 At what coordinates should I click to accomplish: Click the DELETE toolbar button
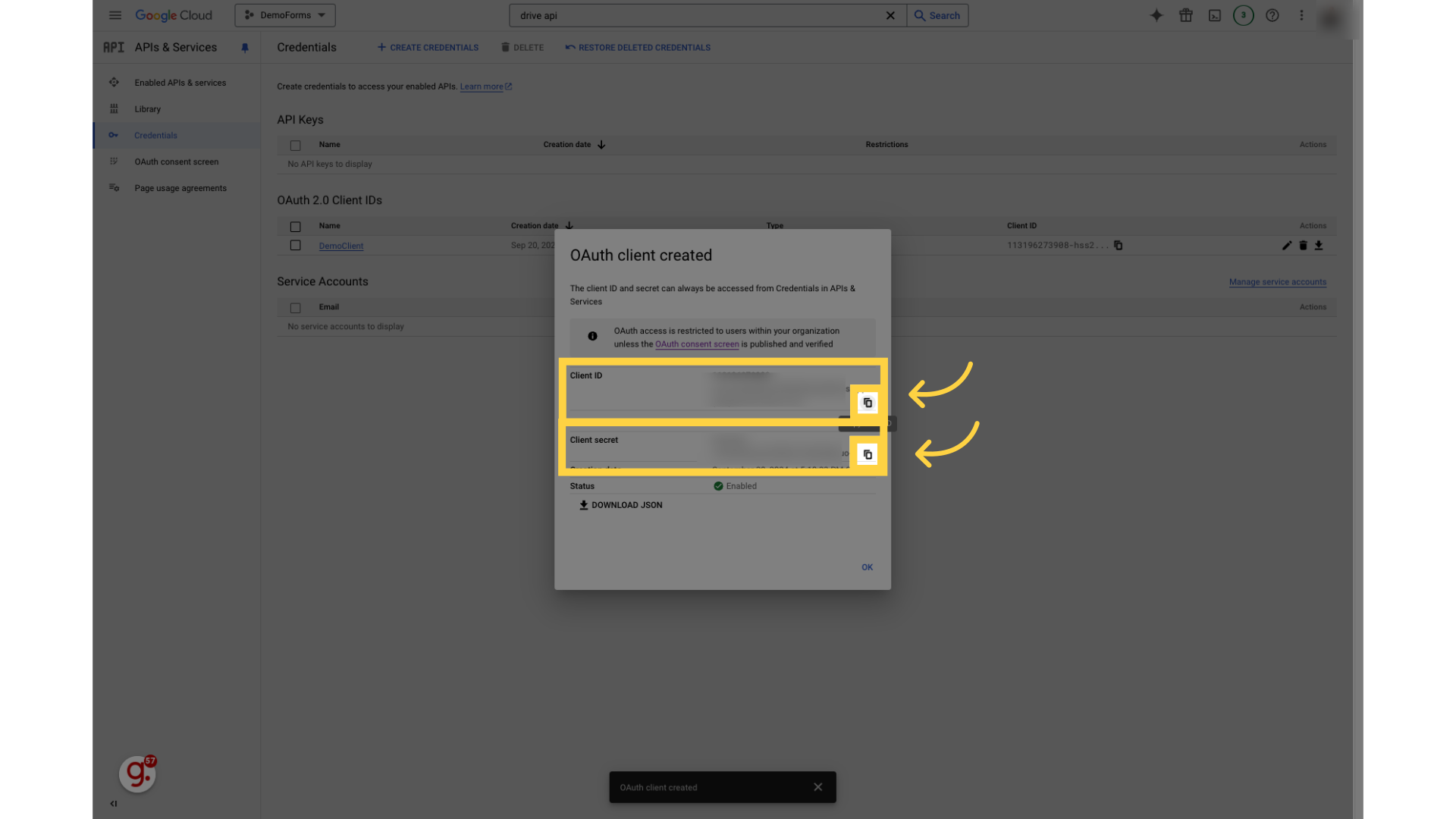pos(522,48)
